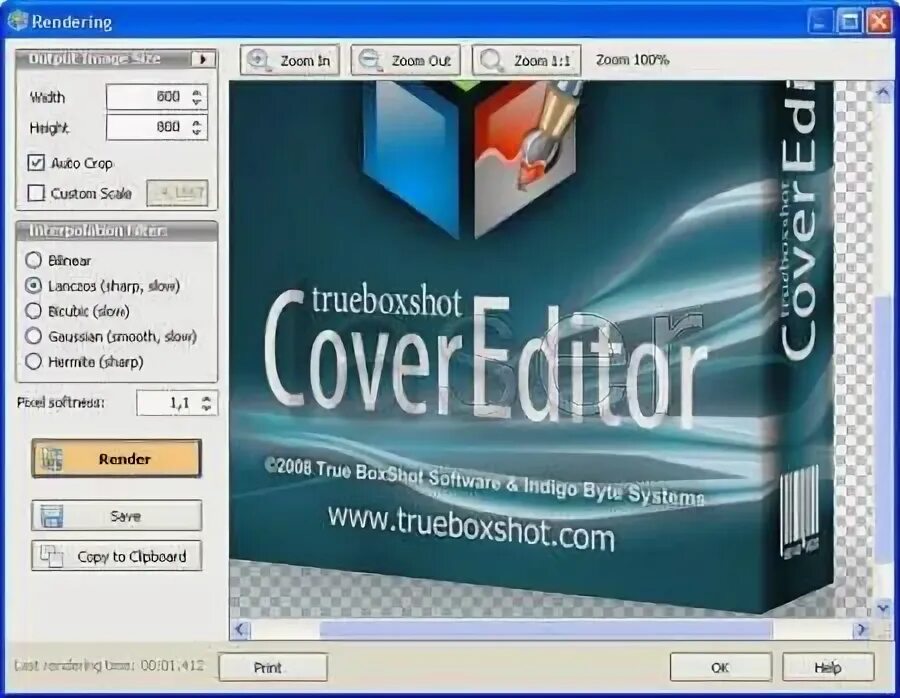
Task: Confirm with the OK button
Action: coord(720,668)
